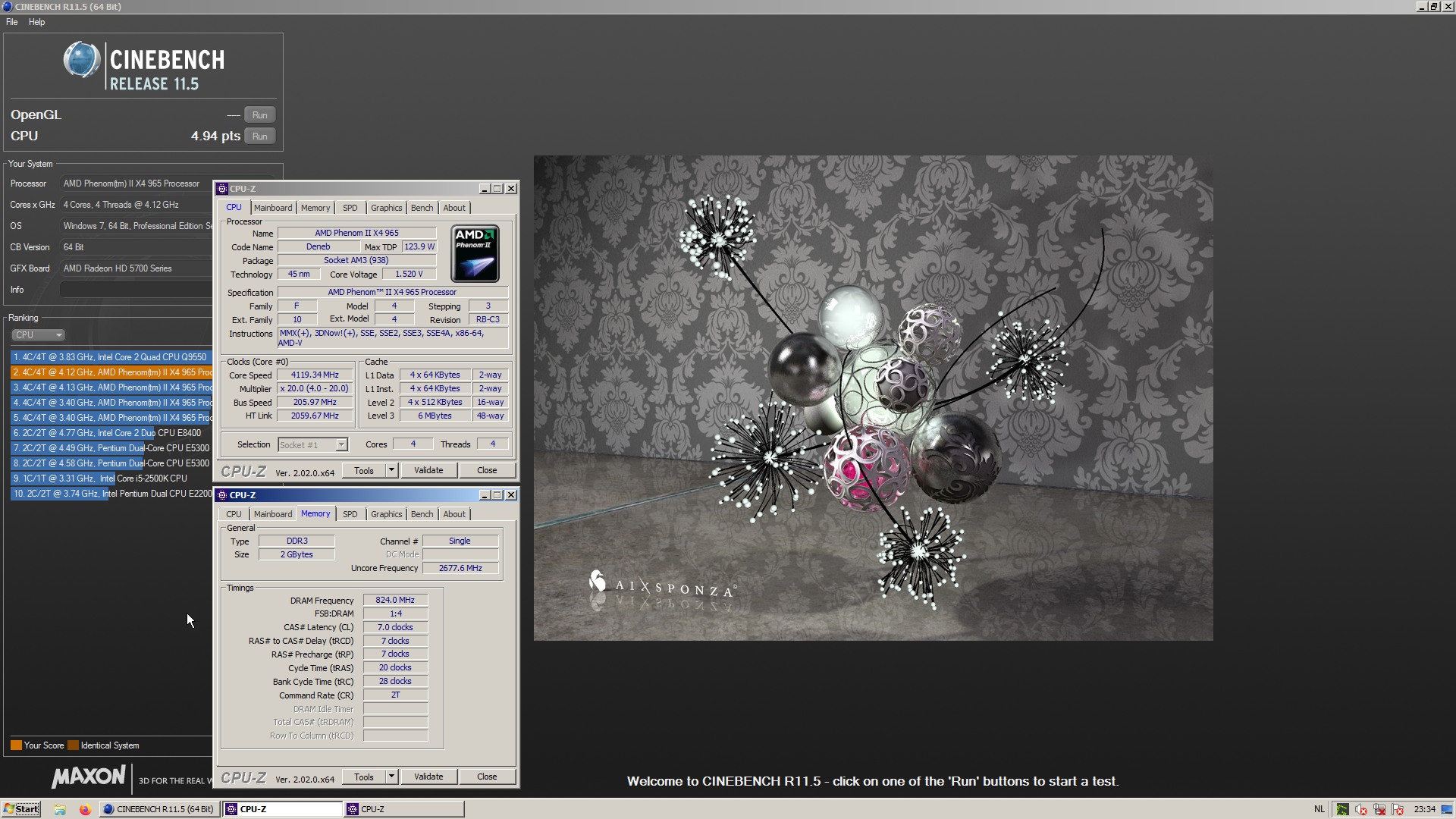Switch to CINEBENCH R11.5 taskbar button
1456x819 pixels.
click(158, 809)
